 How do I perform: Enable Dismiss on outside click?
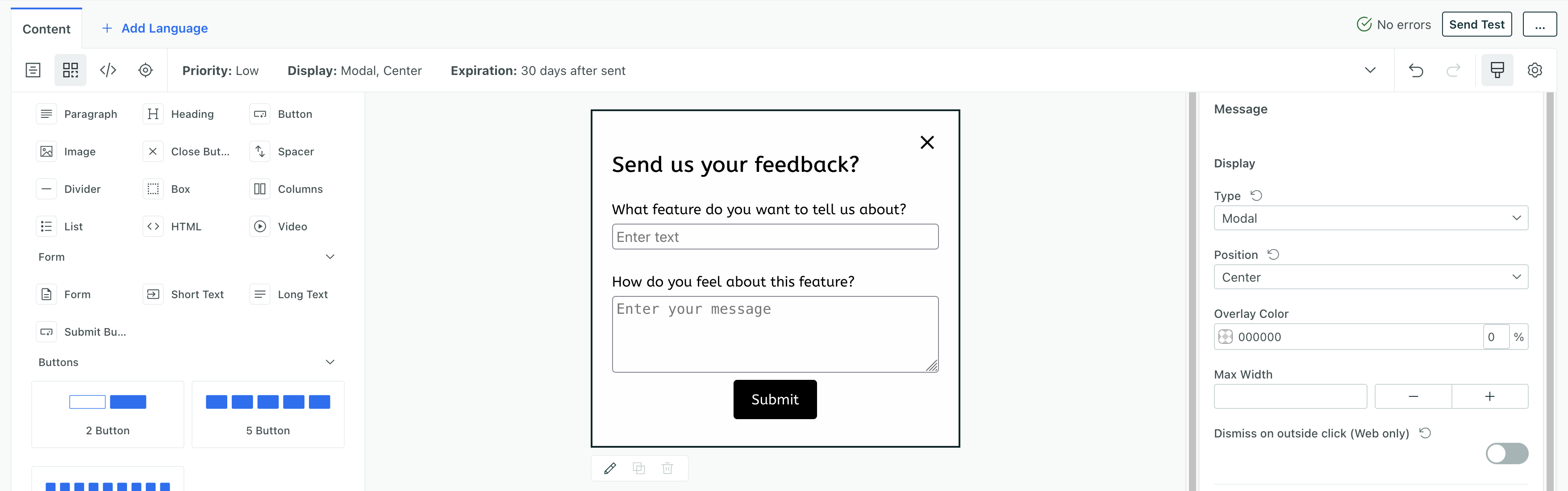(x=1506, y=453)
